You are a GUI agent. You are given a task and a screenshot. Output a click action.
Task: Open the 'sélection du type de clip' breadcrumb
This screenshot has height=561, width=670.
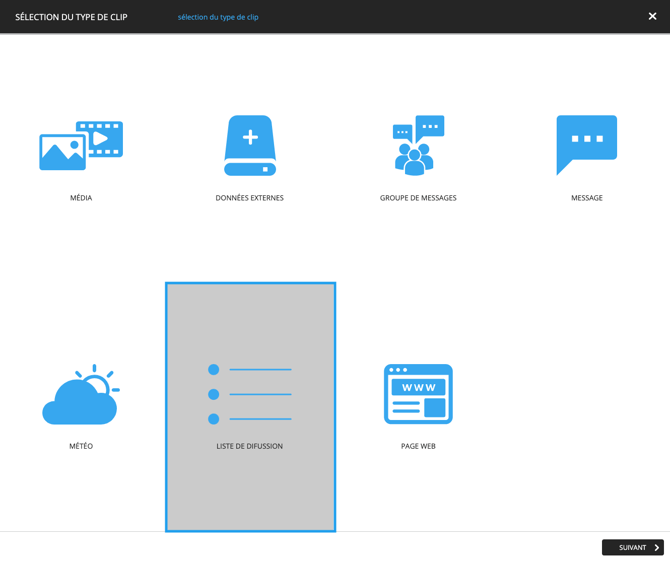[218, 17]
